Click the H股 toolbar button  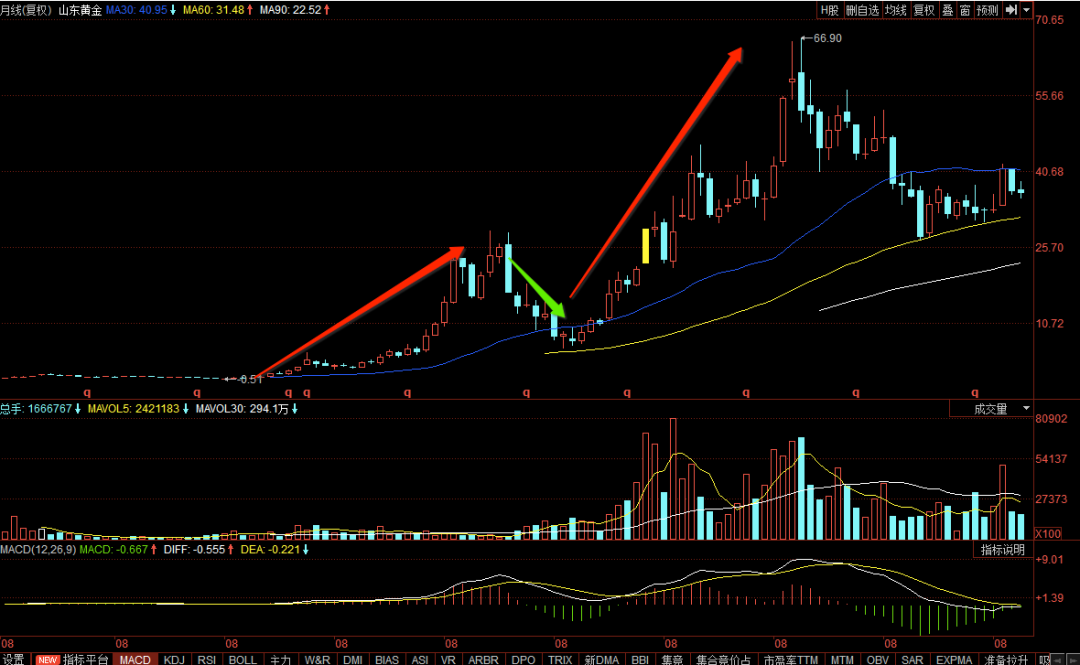coord(829,10)
